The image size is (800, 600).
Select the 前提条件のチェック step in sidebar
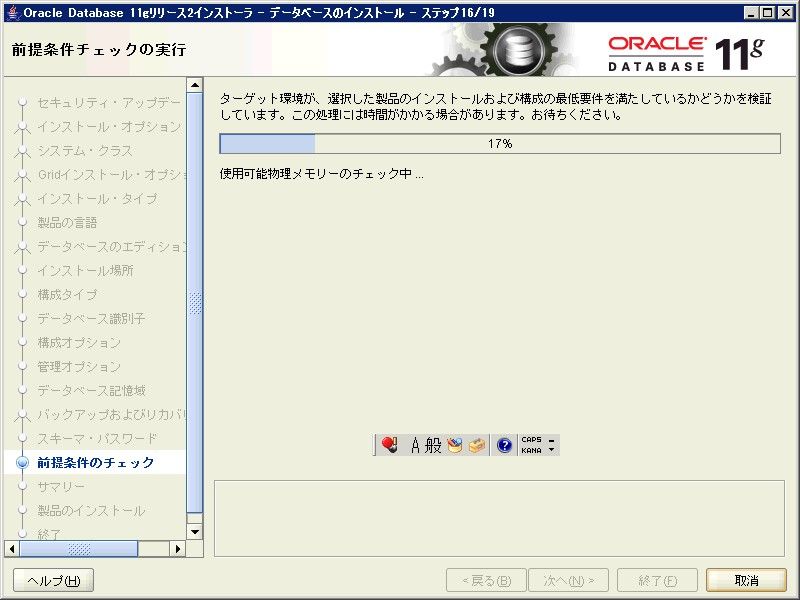96,463
